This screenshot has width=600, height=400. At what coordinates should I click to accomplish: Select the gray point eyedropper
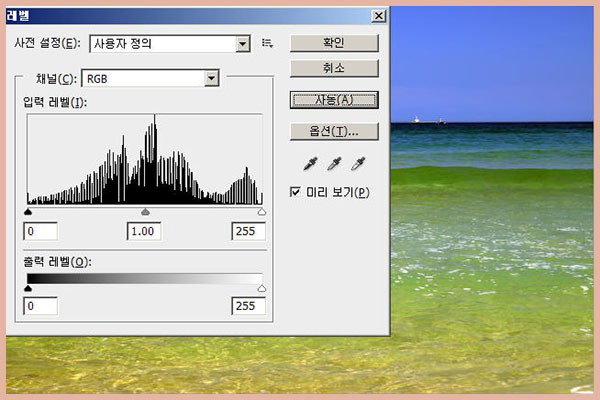click(x=334, y=163)
